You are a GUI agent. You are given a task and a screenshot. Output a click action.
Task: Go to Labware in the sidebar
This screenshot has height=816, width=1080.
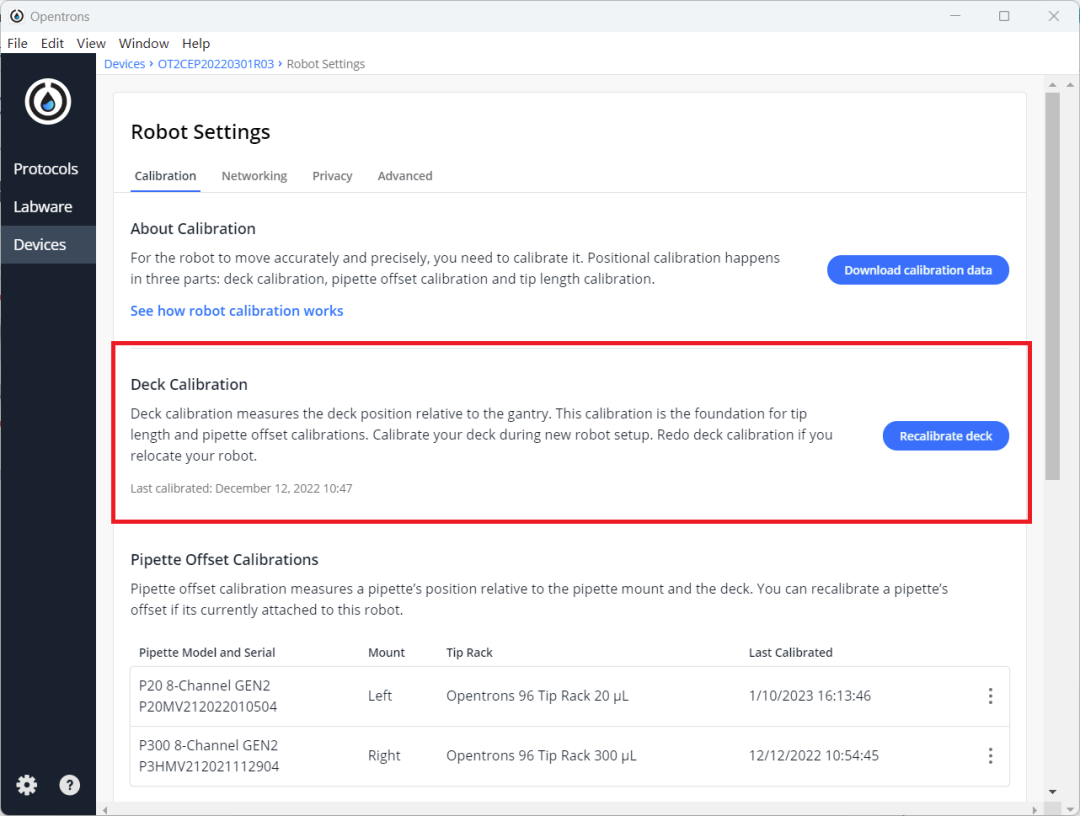coord(43,207)
